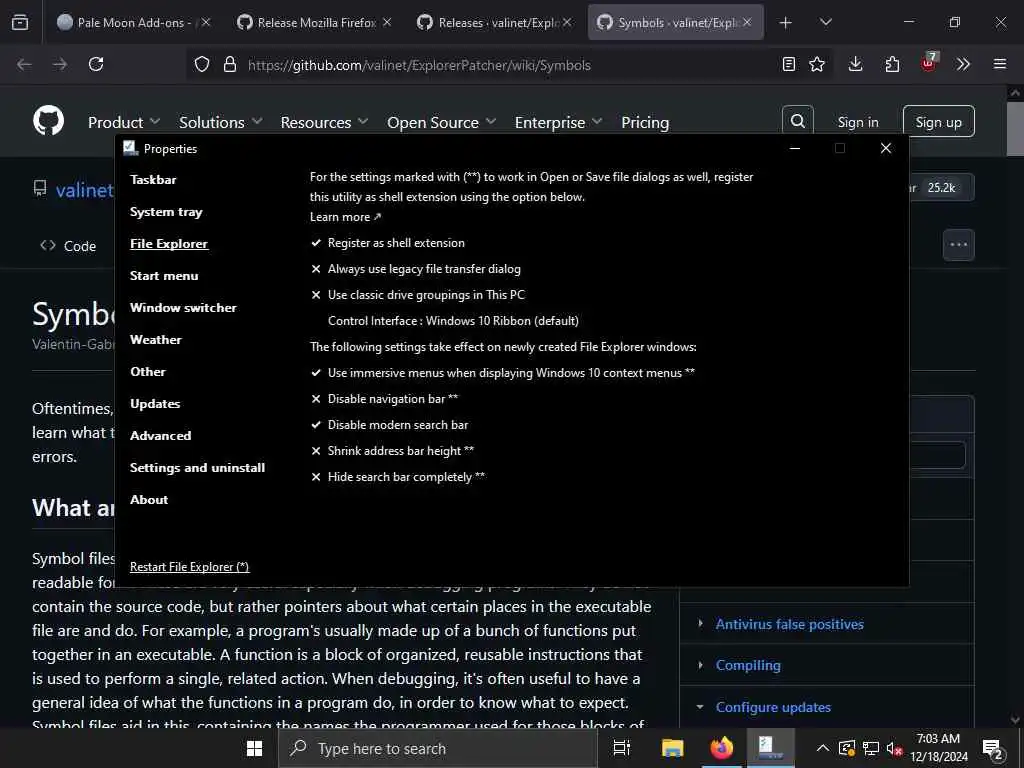Open the Pricing link
Viewport: 1024px width, 768px height.
click(645, 122)
